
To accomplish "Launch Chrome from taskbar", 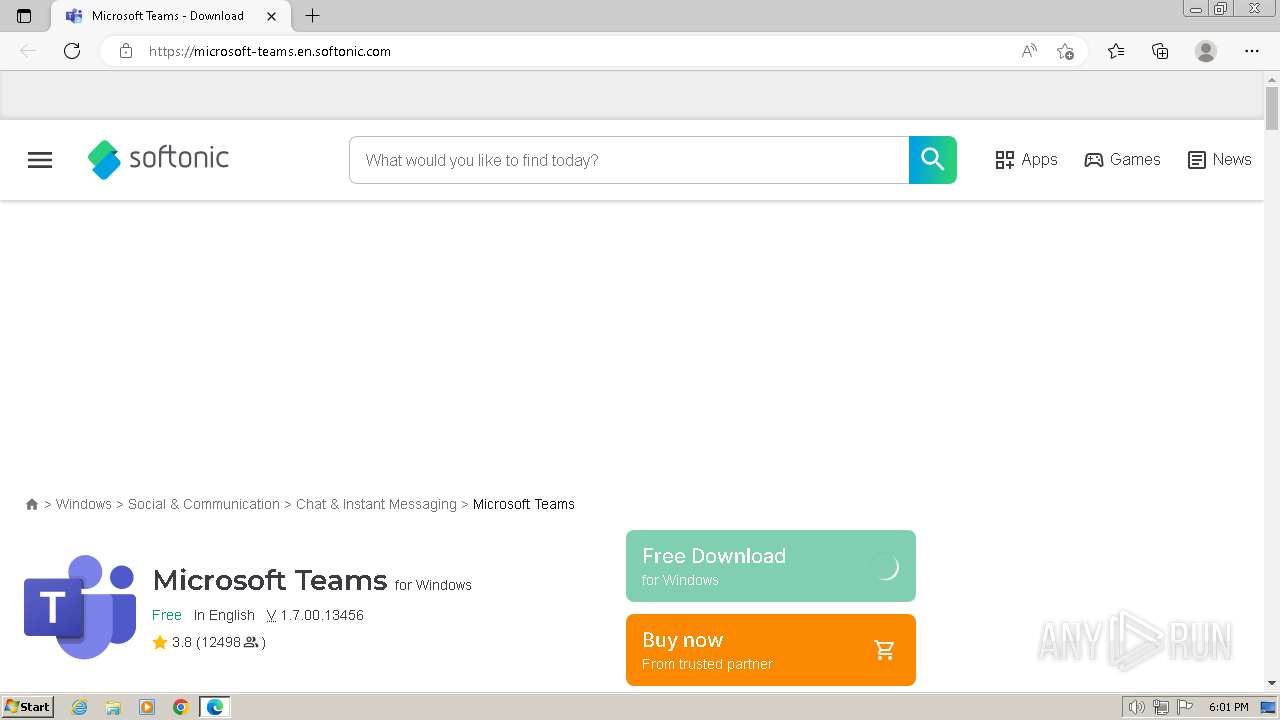I will point(181,707).
